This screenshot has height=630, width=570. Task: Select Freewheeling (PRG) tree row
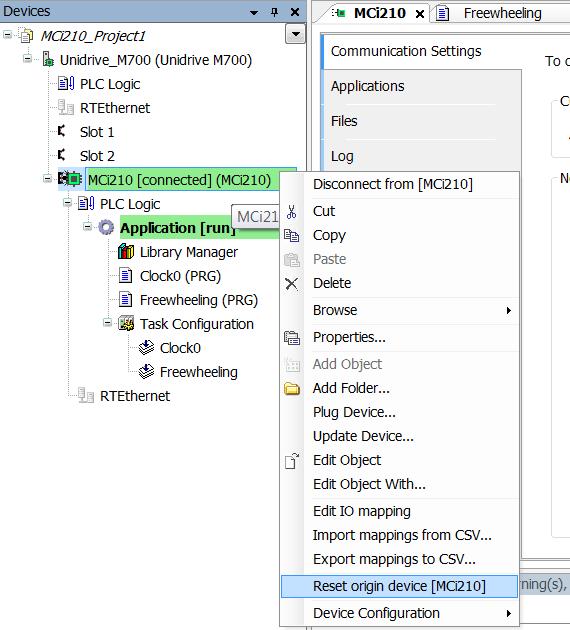pyautogui.click(x=199, y=300)
